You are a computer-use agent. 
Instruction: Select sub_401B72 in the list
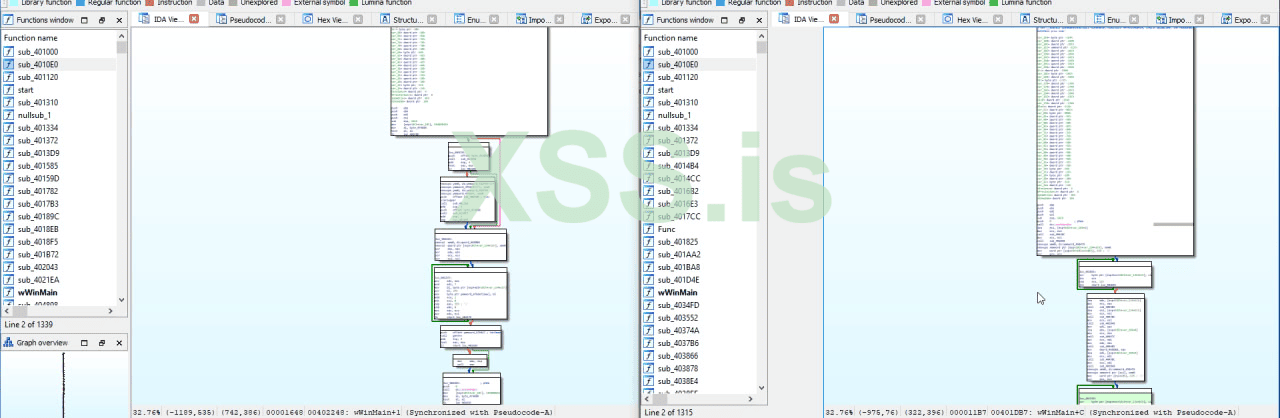38,255
